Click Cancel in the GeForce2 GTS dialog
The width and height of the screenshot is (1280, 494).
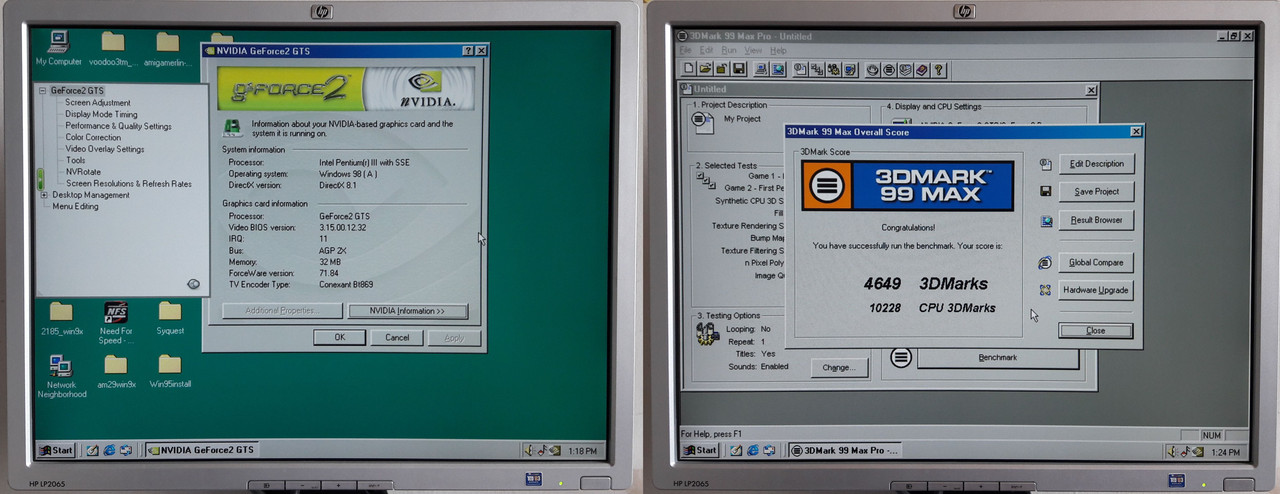pyautogui.click(x=397, y=337)
